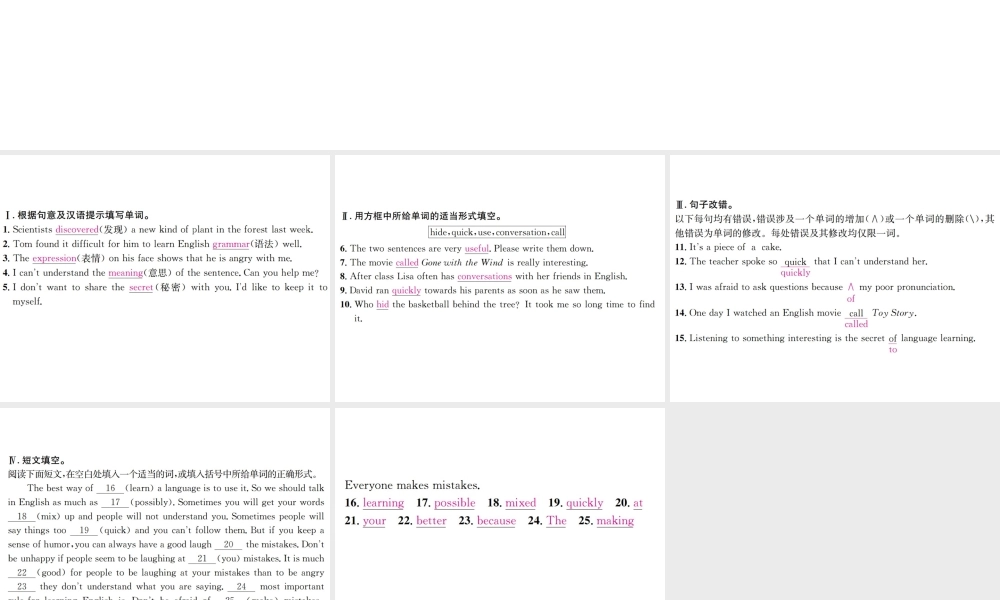Click the italic title 'Toy Story' in sentence 14
This screenshot has width=1000, height=600.
click(893, 313)
